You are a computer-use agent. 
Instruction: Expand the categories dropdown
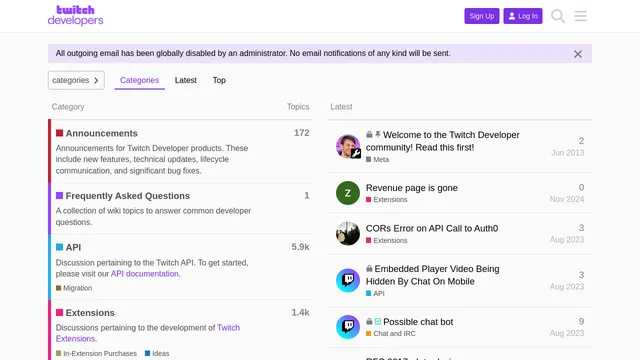(x=76, y=80)
